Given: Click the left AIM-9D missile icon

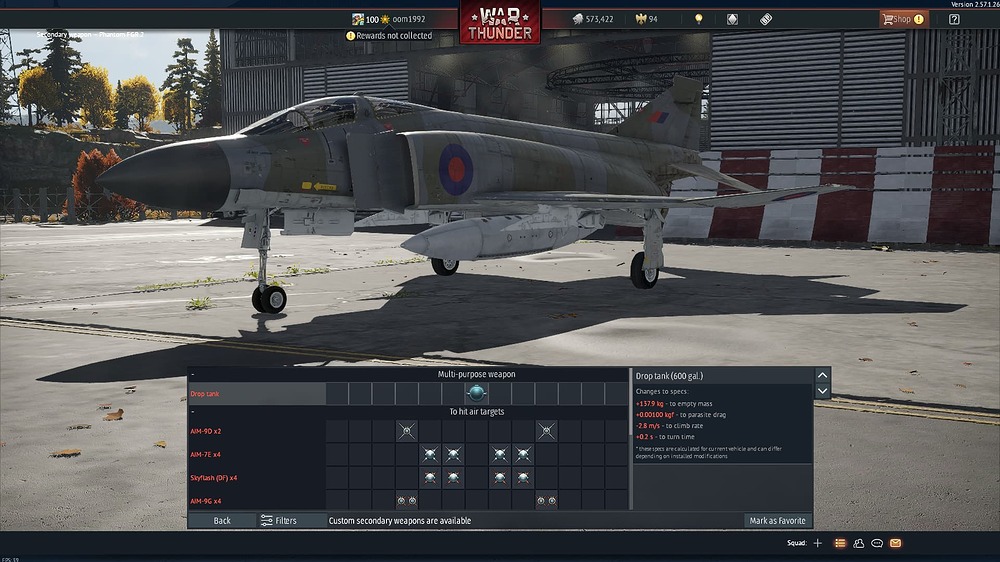Looking at the screenshot, I should [x=406, y=431].
